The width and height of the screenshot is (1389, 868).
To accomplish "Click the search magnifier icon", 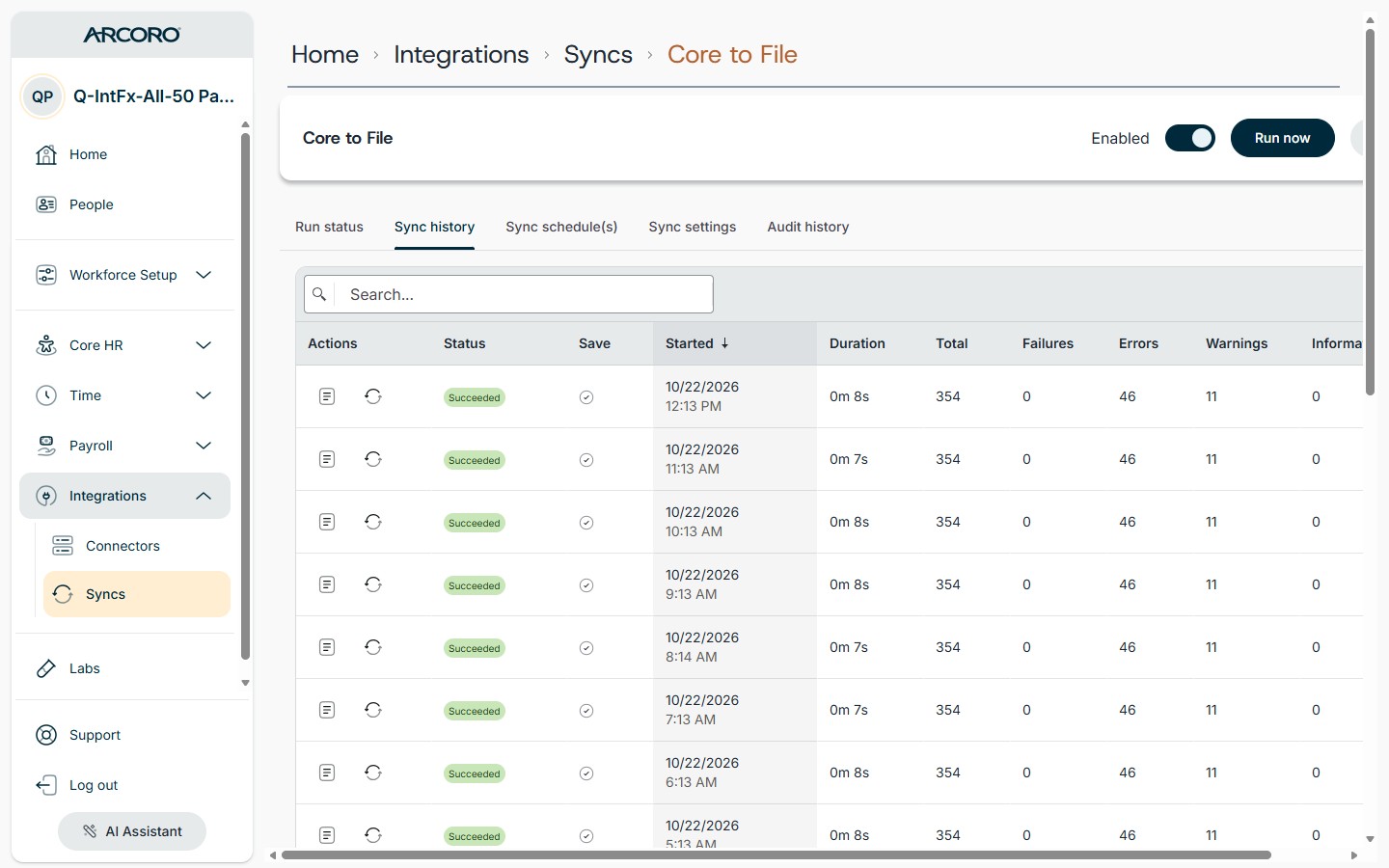I will [319, 294].
